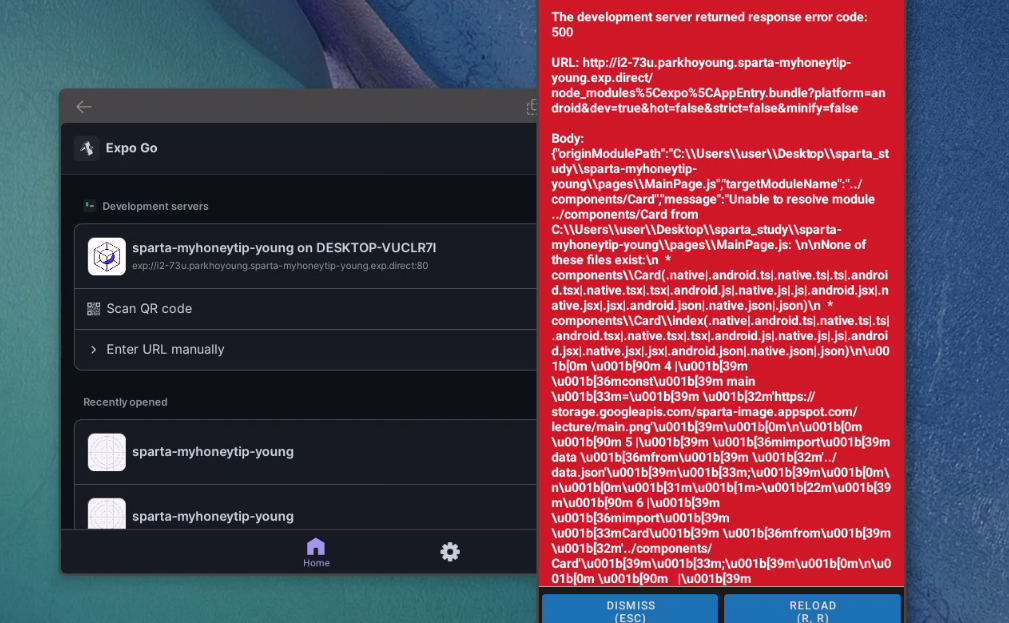Click the Development servers terminal icon
Image resolution: width=1009 pixels, height=623 pixels.
pos(89,206)
